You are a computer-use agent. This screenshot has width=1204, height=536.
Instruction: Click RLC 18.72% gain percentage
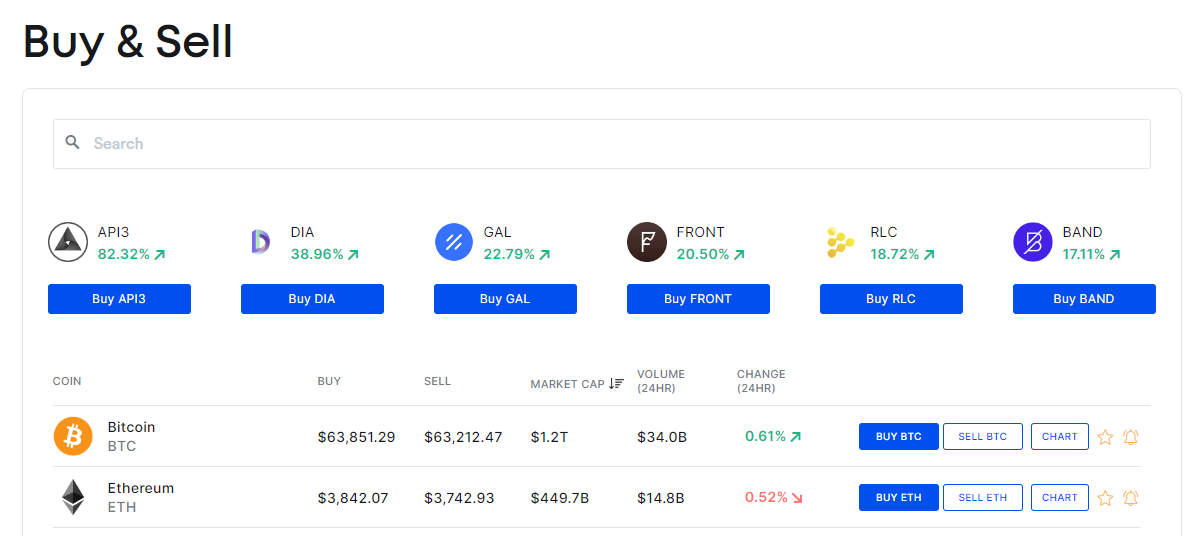896,254
